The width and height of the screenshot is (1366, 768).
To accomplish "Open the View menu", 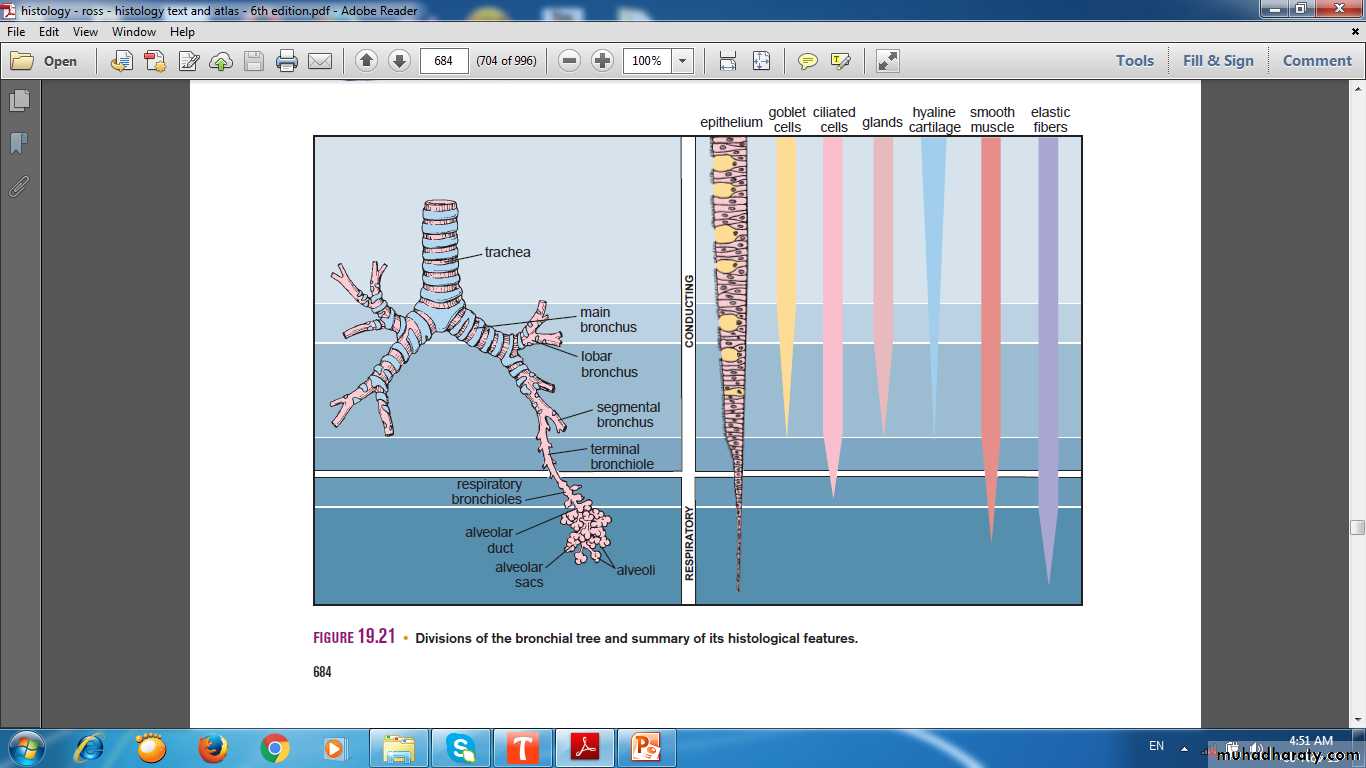I will [85, 32].
